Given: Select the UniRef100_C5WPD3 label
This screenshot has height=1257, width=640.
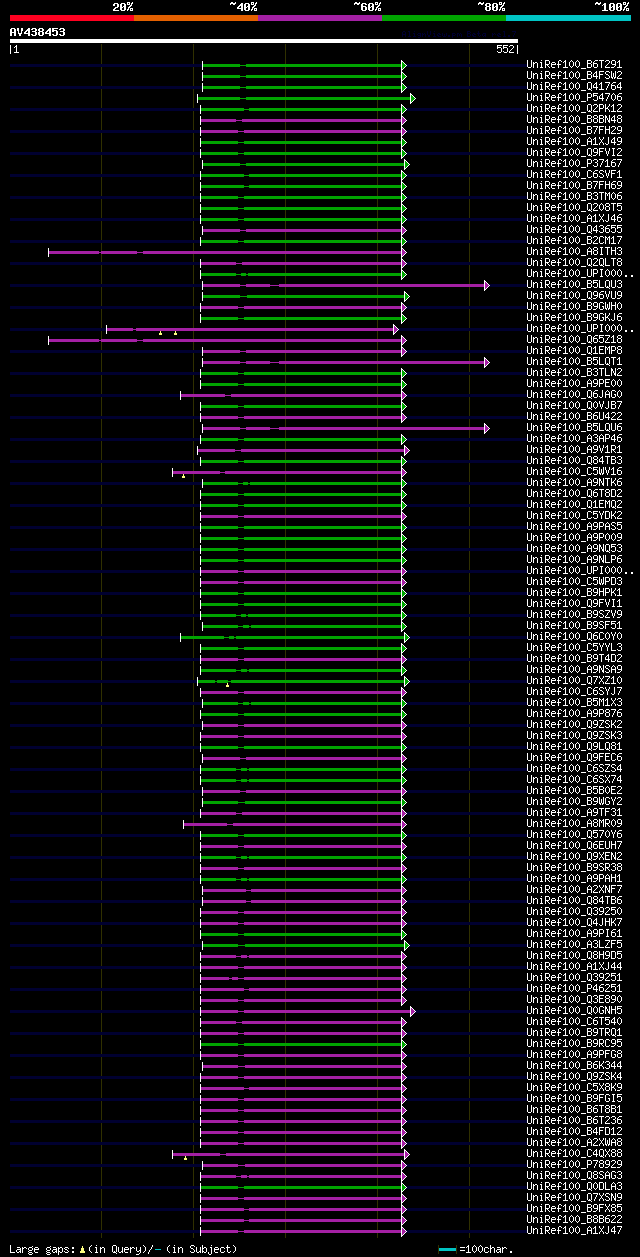Looking at the screenshot, I should [573, 582].
